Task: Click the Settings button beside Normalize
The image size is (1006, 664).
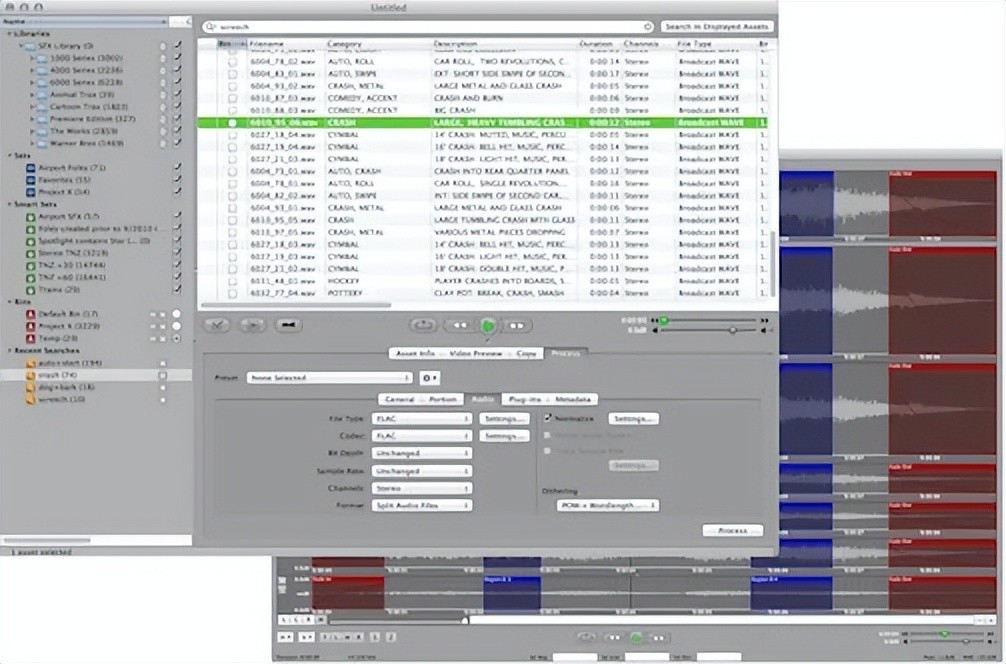Action: tap(633, 418)
